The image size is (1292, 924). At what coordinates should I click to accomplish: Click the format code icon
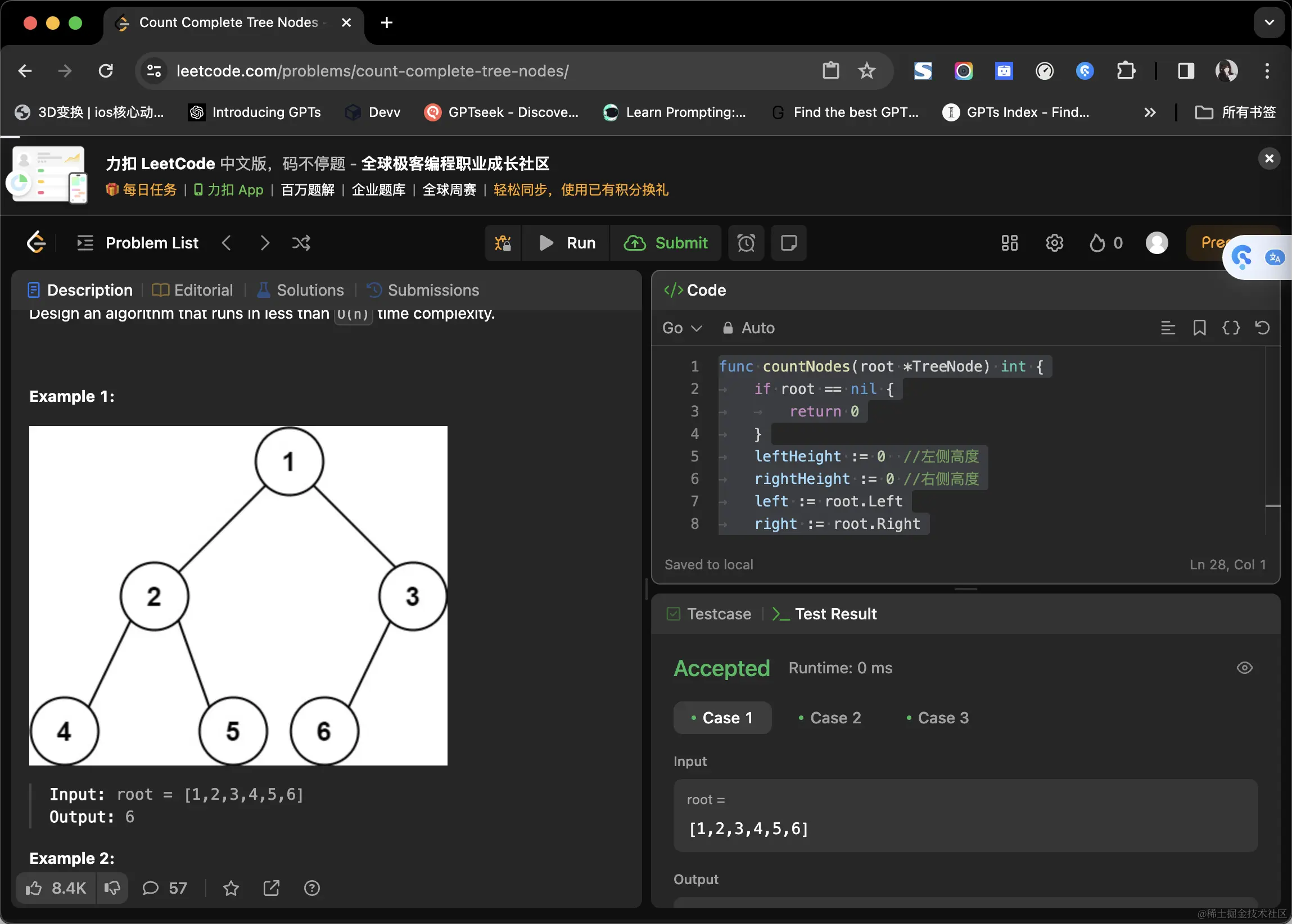coord(1167,328)
